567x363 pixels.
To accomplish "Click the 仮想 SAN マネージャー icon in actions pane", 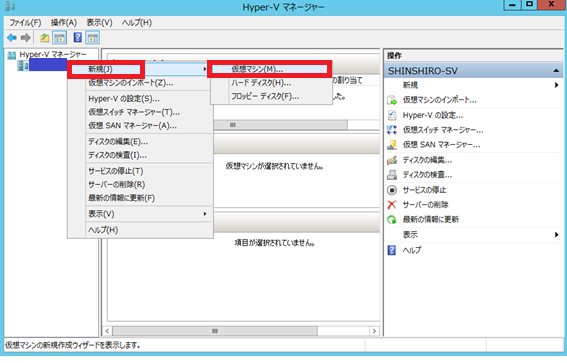I will (x=392, y=145).
